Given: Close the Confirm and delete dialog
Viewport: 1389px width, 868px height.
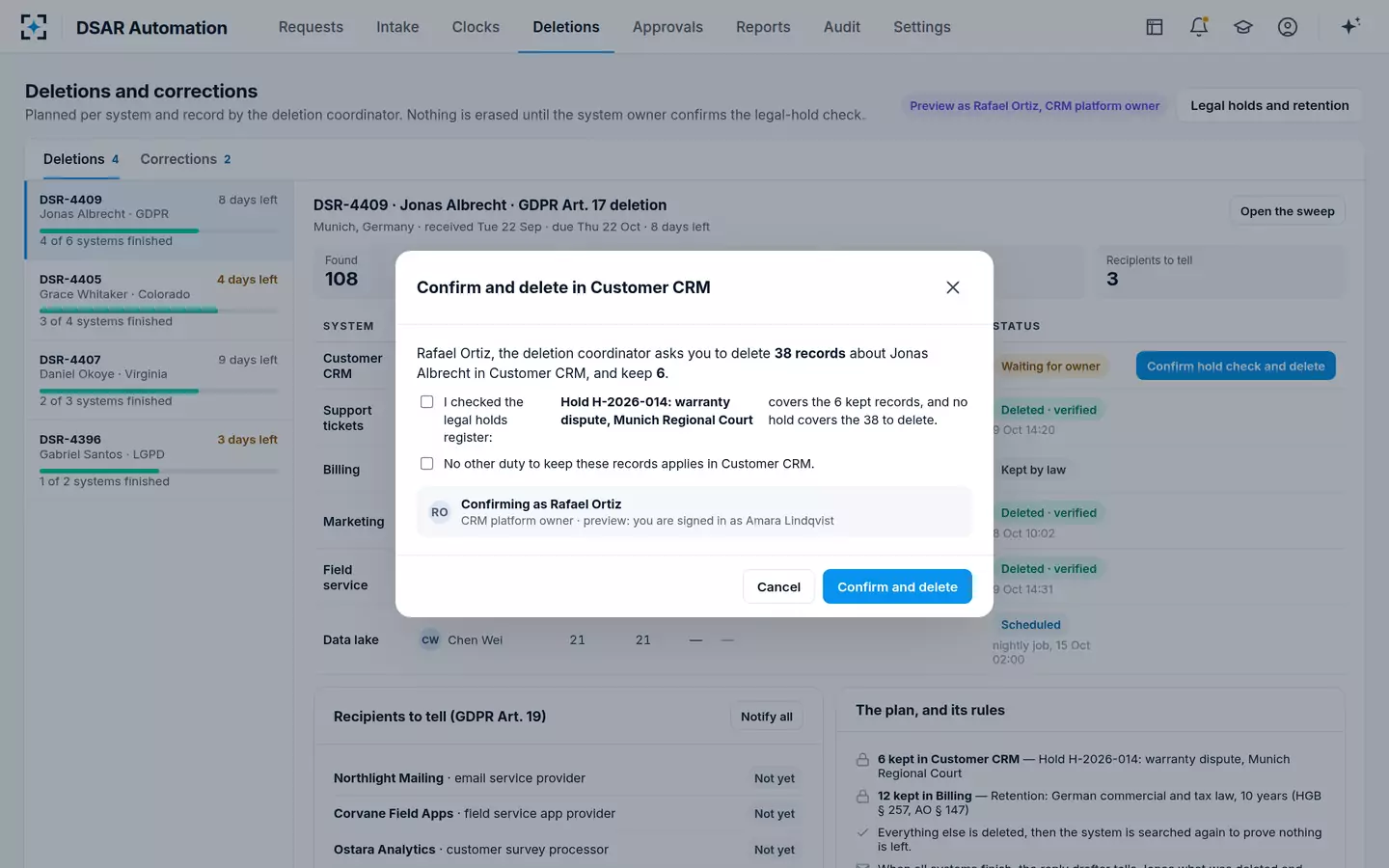Looking at the screenshot, I should [x=953, y=287].
